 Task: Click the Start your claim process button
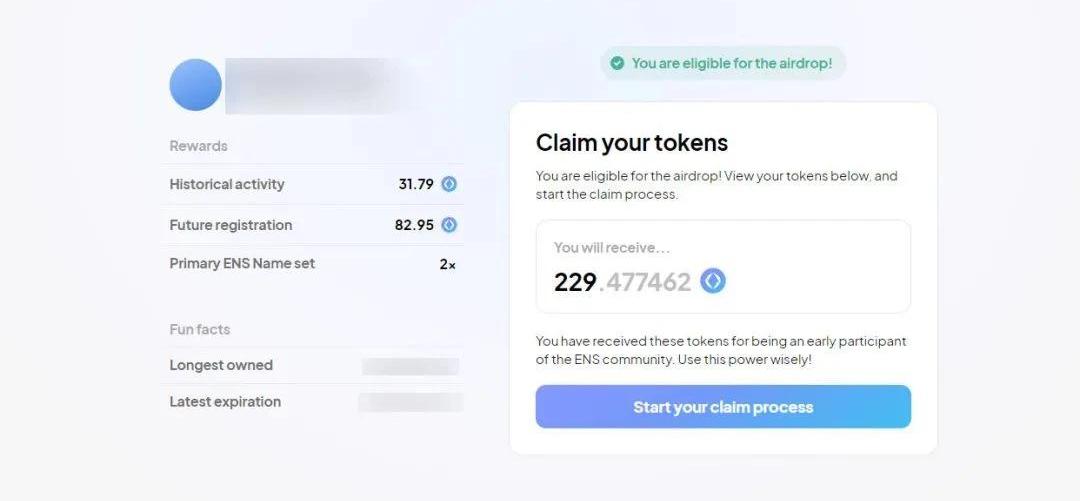pos(723,407)
